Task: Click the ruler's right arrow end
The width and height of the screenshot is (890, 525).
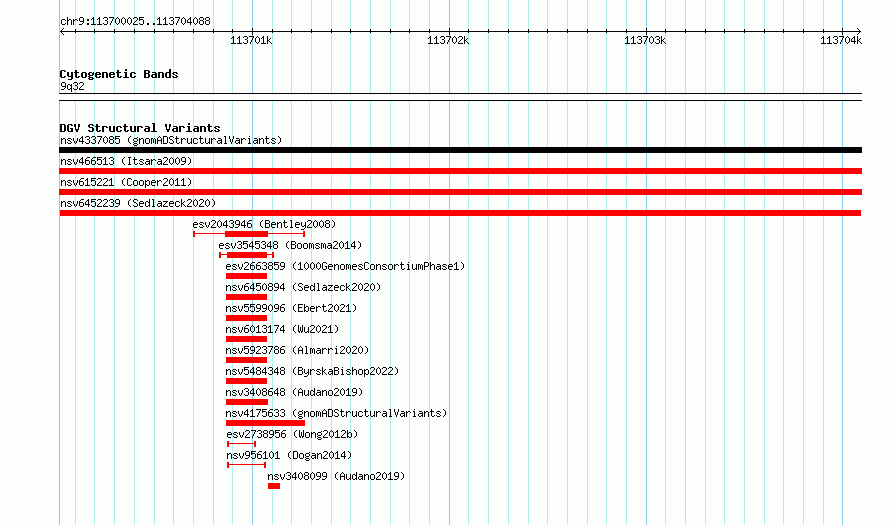Action: pos(859,32)
